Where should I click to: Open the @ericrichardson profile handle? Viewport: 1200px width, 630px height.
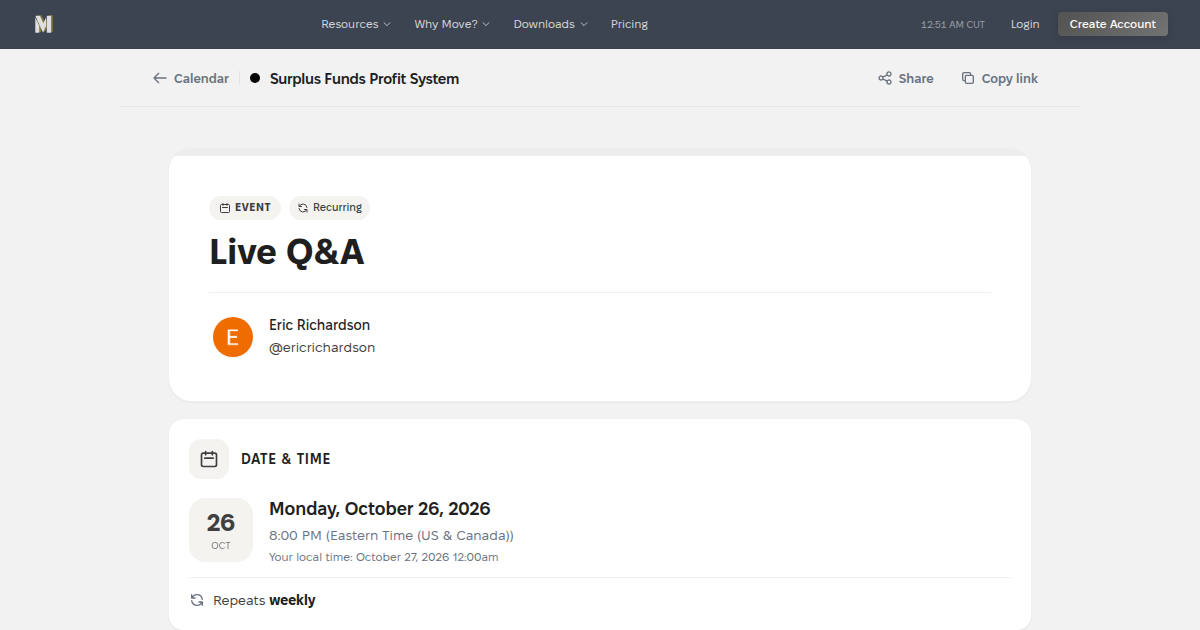pos(322,348)
